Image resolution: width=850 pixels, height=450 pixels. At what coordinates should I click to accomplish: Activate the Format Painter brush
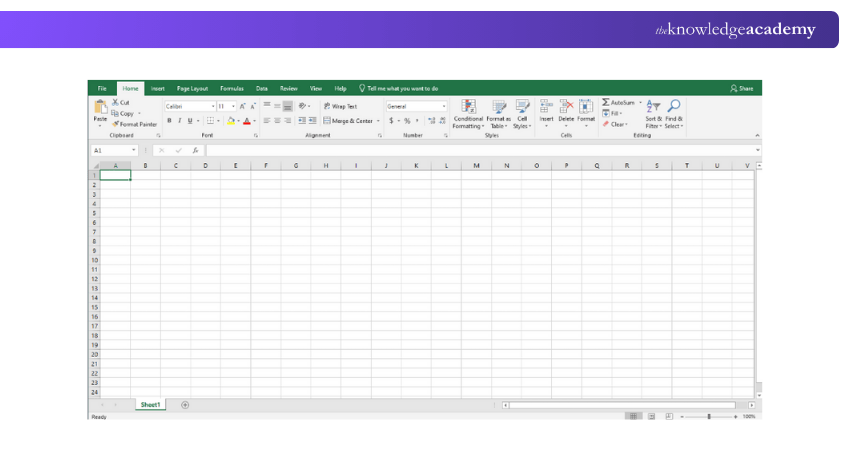tap(115, 124)
